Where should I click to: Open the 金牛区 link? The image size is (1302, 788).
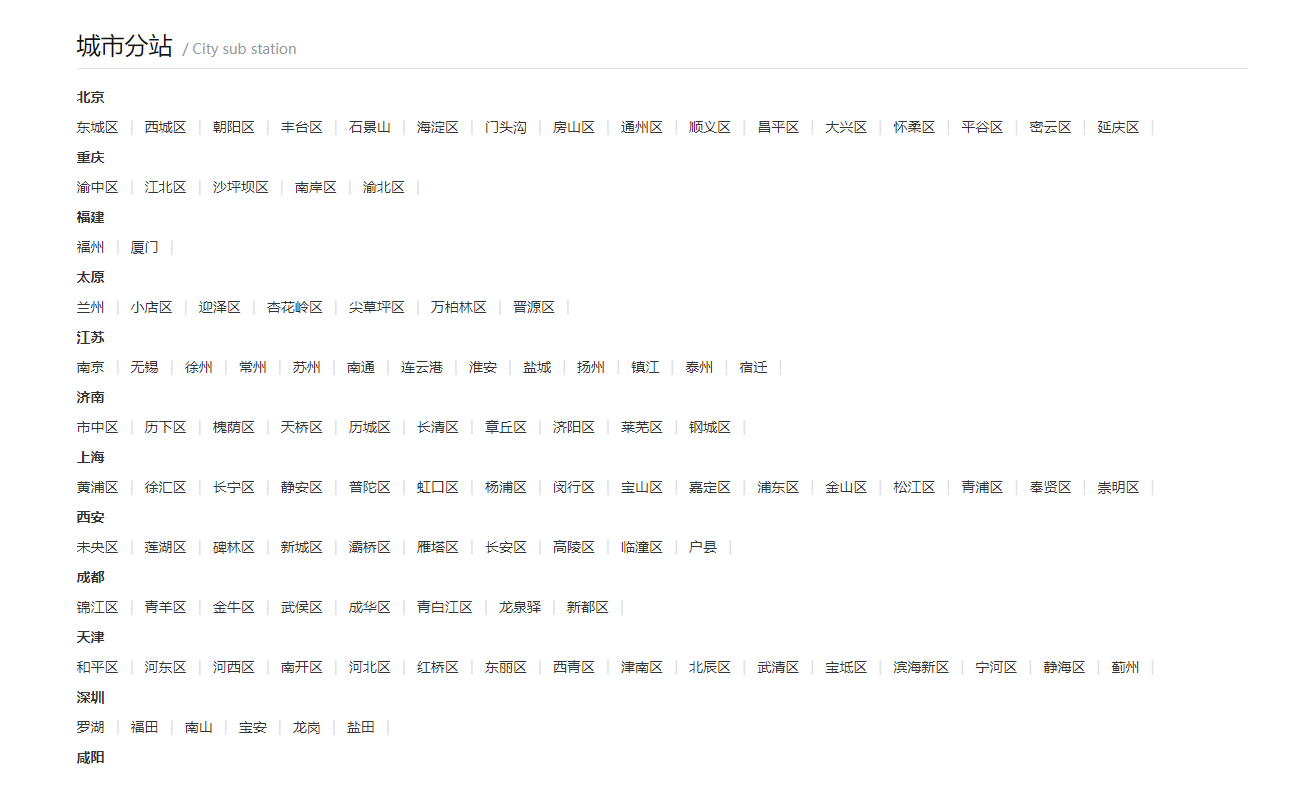click(x=233, y=607)
